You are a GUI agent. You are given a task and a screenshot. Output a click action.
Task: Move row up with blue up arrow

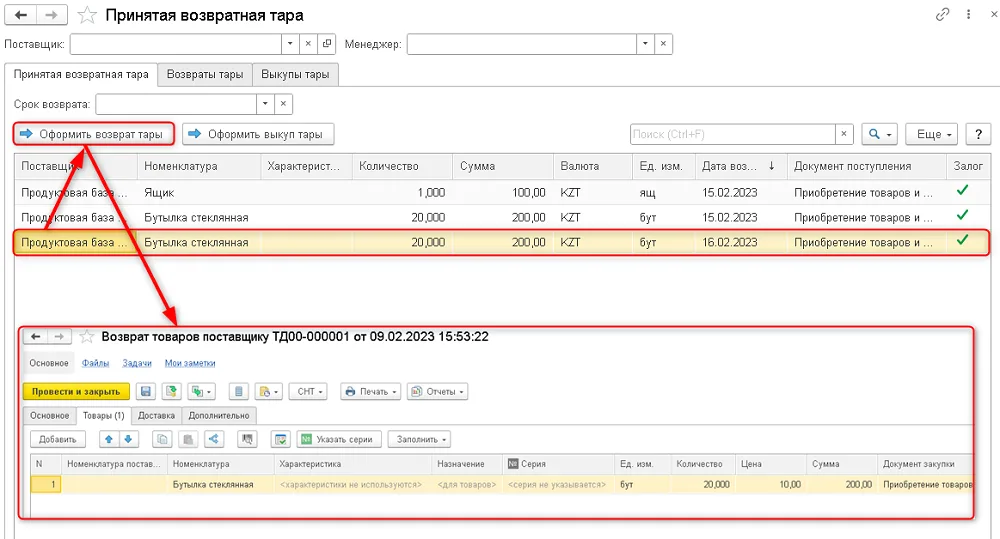coord(109,439)
